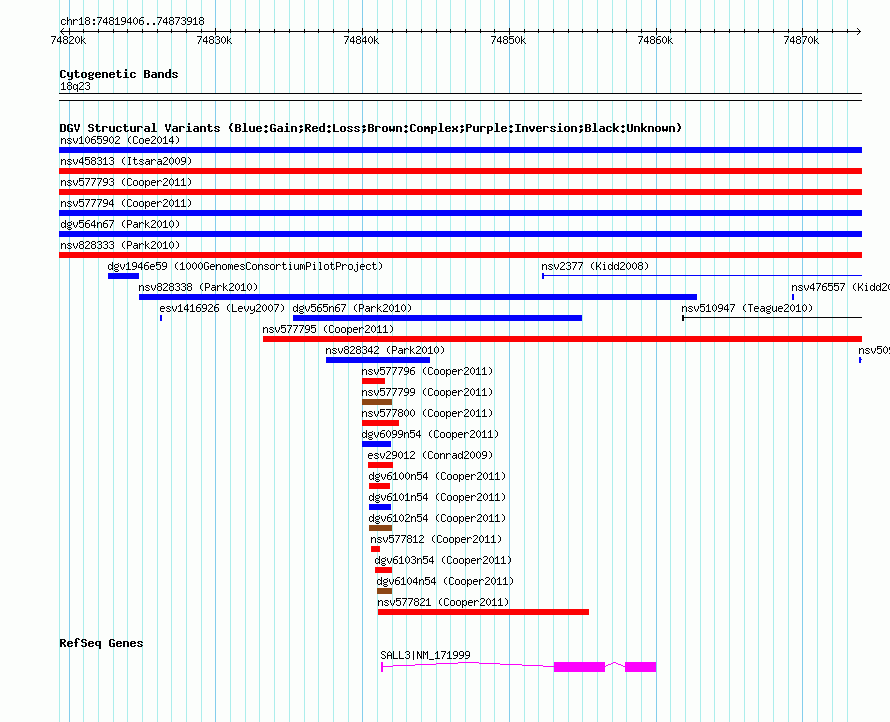This screenshot has height=722, width=890.
Task: Click the nsv577795 (Cooper2011) red loss bar
Action: [562, 339]
